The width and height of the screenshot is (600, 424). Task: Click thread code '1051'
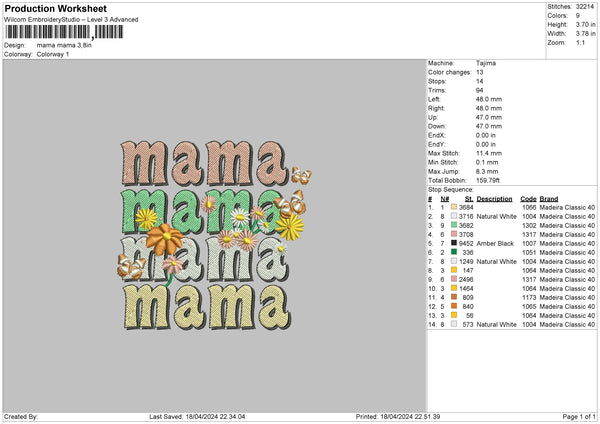coord(529,252)
